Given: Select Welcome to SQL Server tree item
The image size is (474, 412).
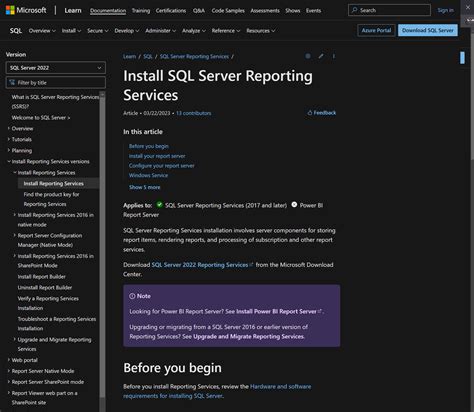Looking at the screenshot, I should click(x=41, y=117).
